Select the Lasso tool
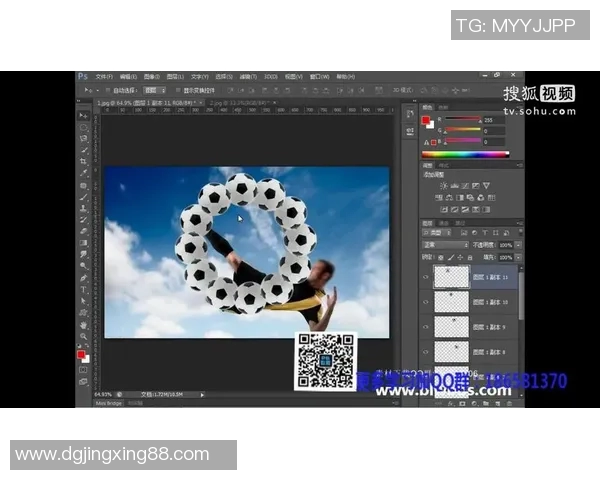Image resolution: width=600 pixels, height=480 pixels. click(84, 138)
